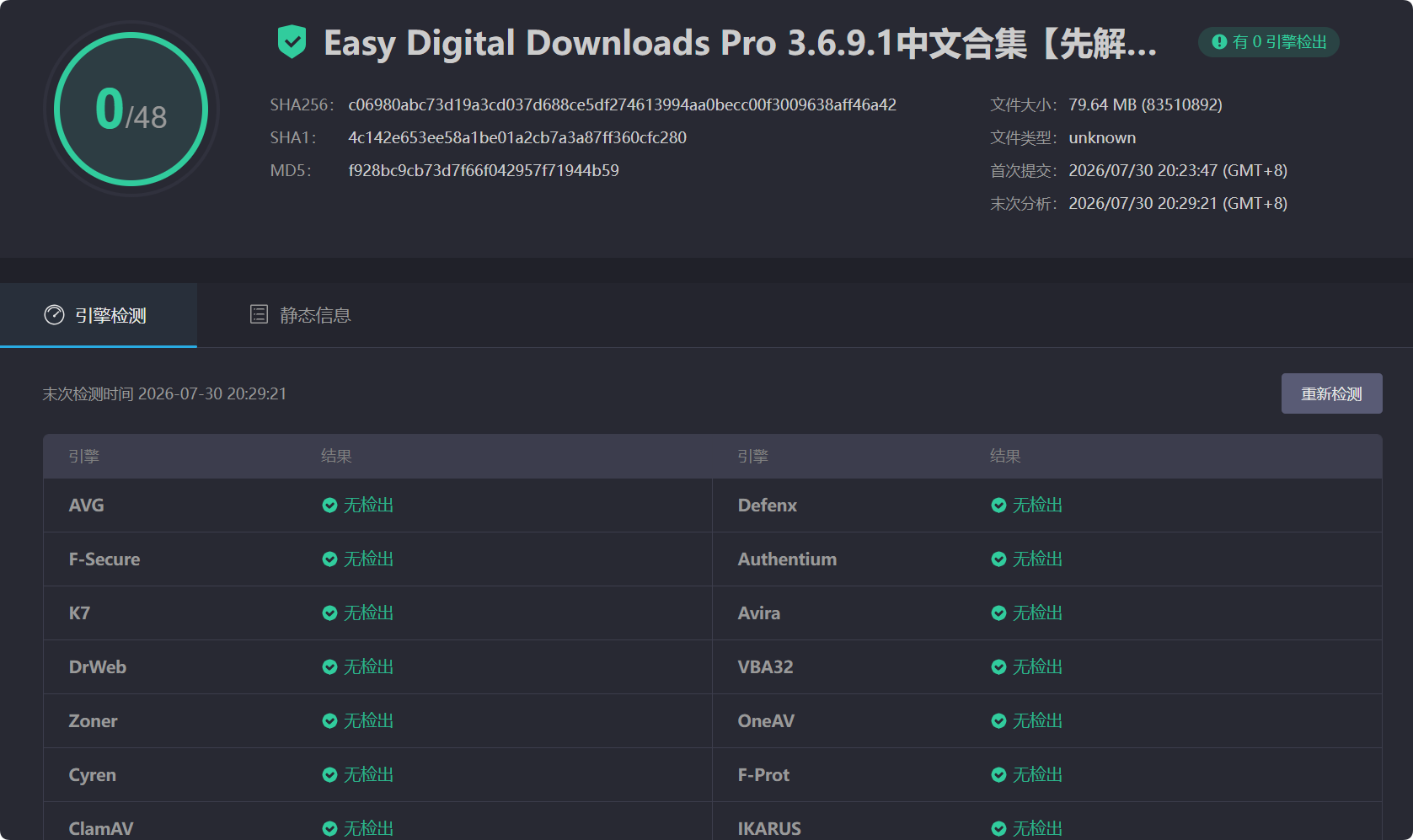This screenshot has height=840, width=1413.
Task: Click 无检出 text in AVG row
Action: coord(369,506)
